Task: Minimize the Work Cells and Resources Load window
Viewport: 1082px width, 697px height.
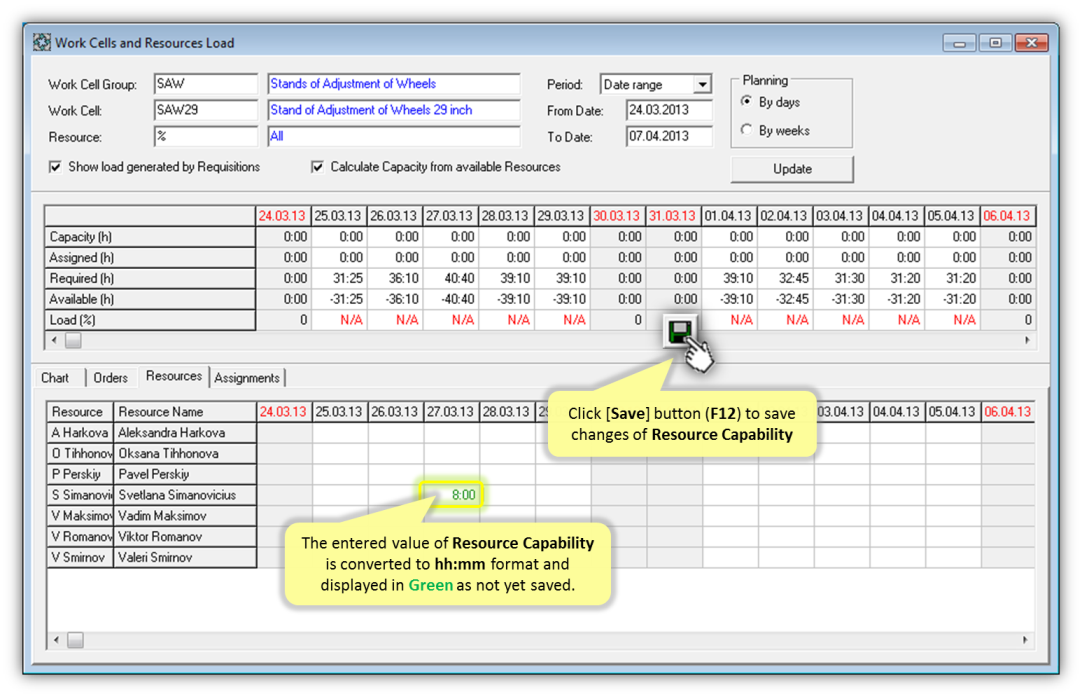Action: [959, 43]
